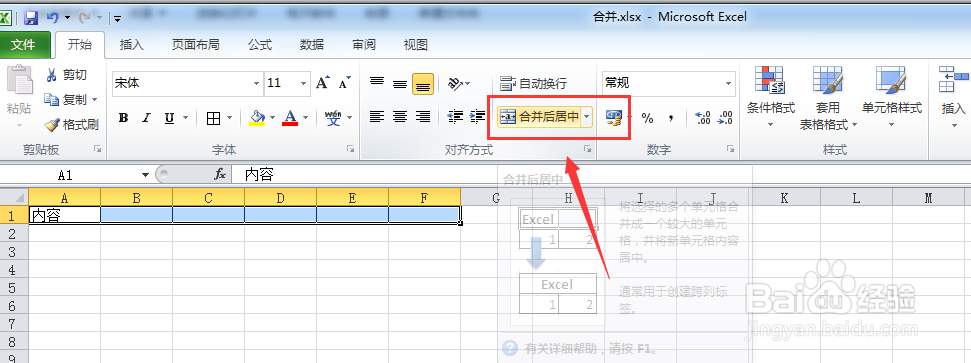Image resolution: width=971 pixels, height=363 pixels.
Task: Align text right
Action: coord(423,116)
